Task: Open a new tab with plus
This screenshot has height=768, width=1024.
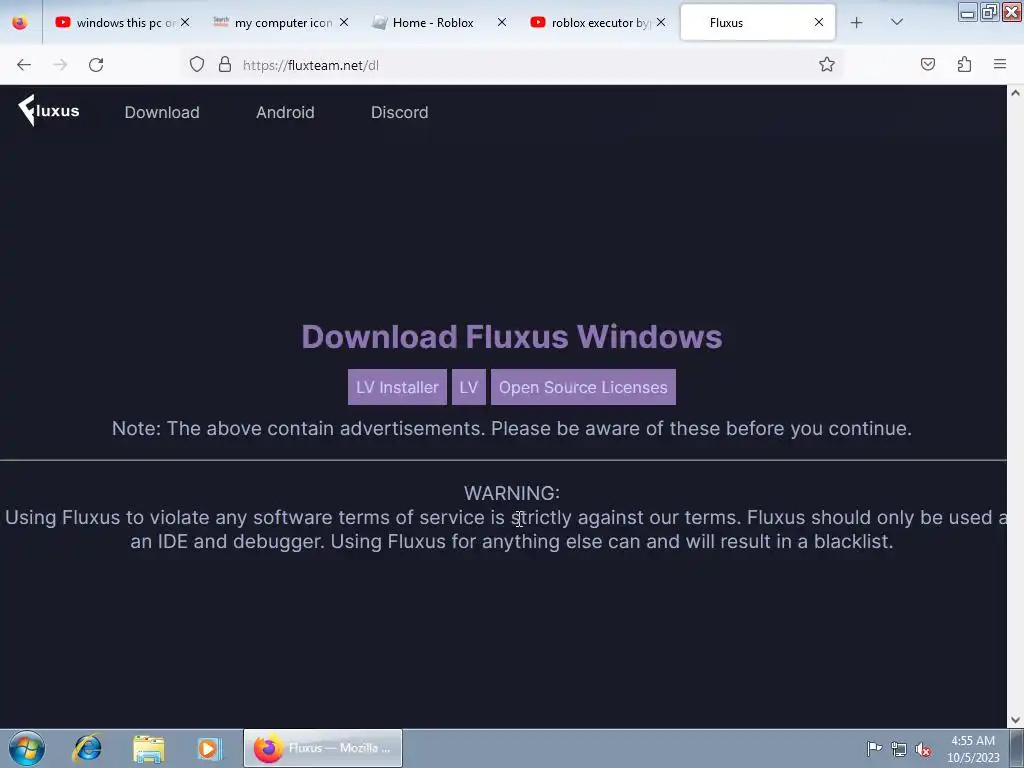Action: coord(857,23)
